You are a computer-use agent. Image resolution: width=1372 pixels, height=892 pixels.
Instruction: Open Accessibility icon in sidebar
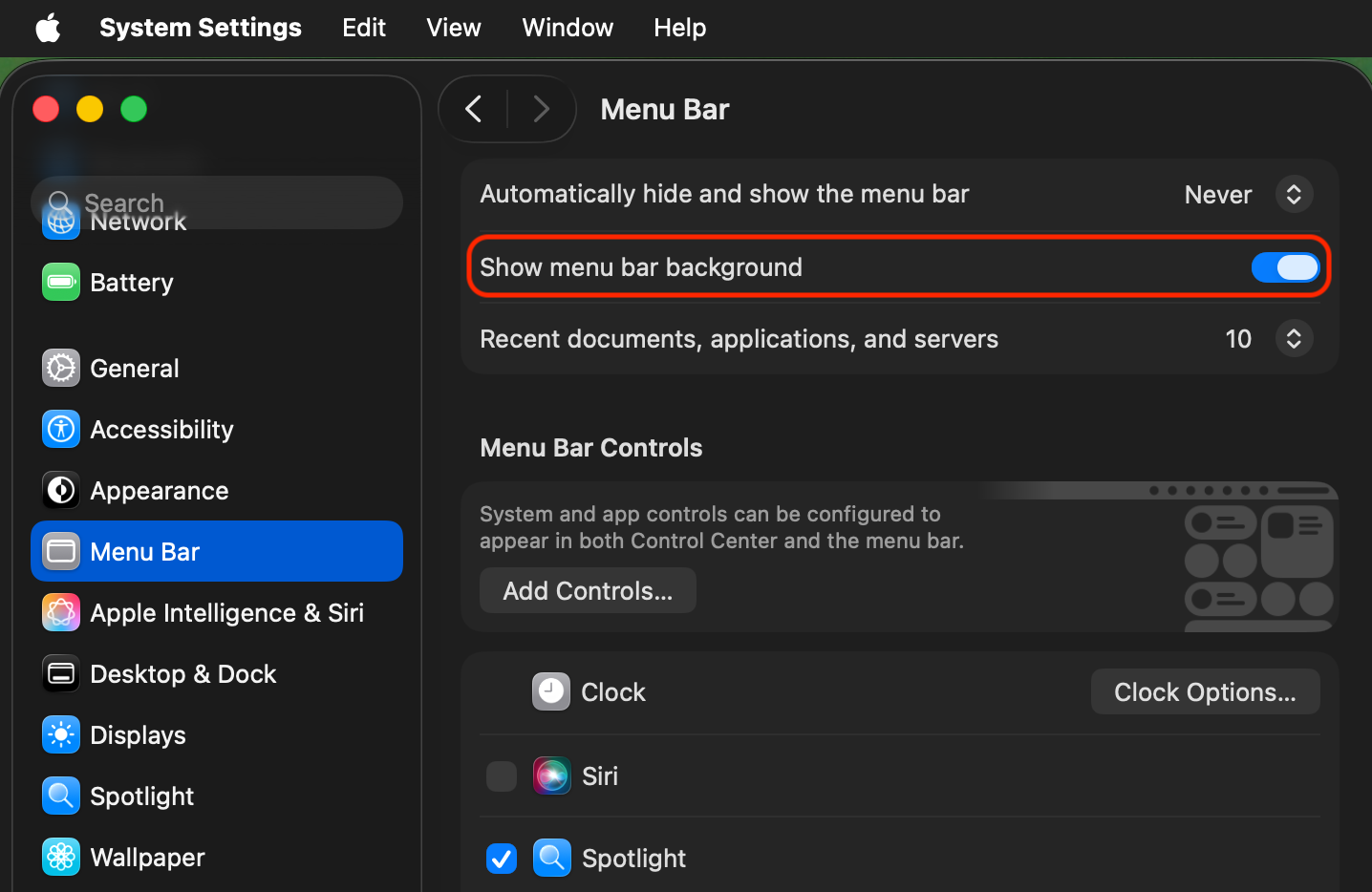(x=61, y=430)
